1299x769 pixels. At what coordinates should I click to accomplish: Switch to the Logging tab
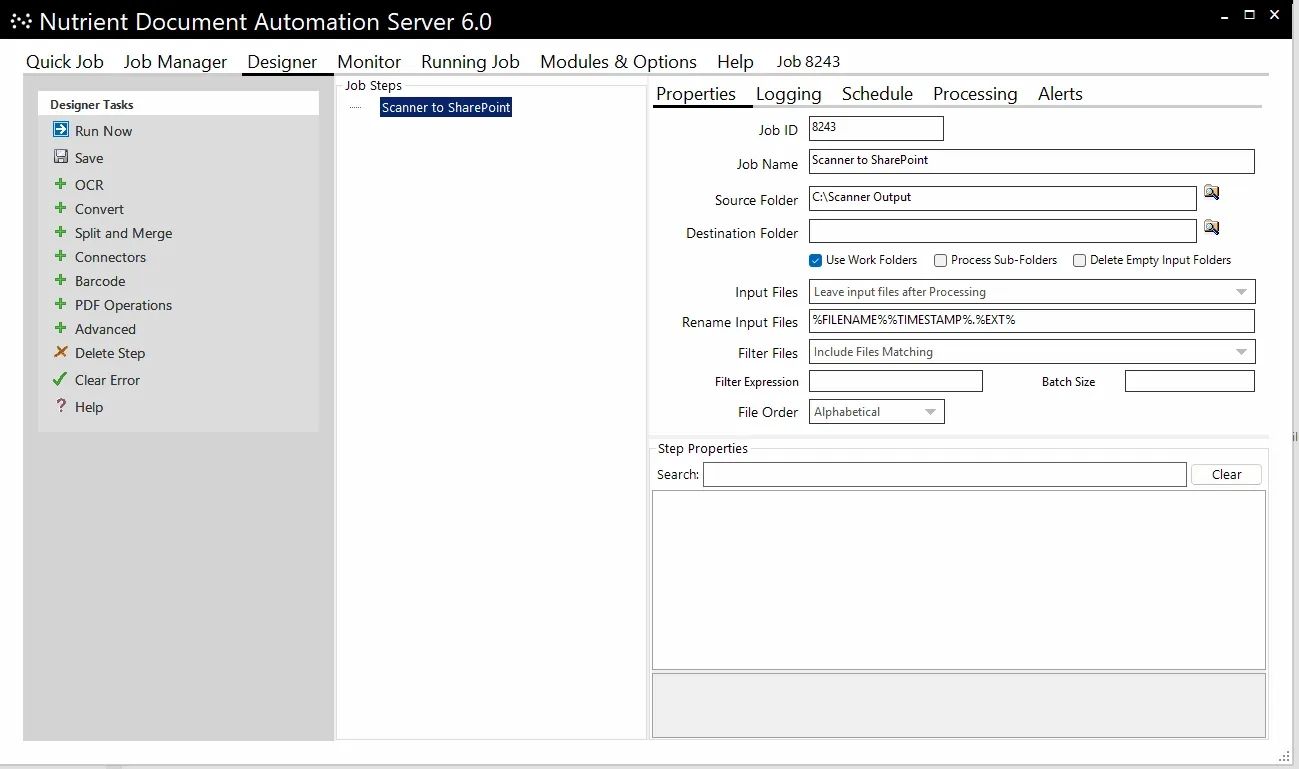point(789,94)
